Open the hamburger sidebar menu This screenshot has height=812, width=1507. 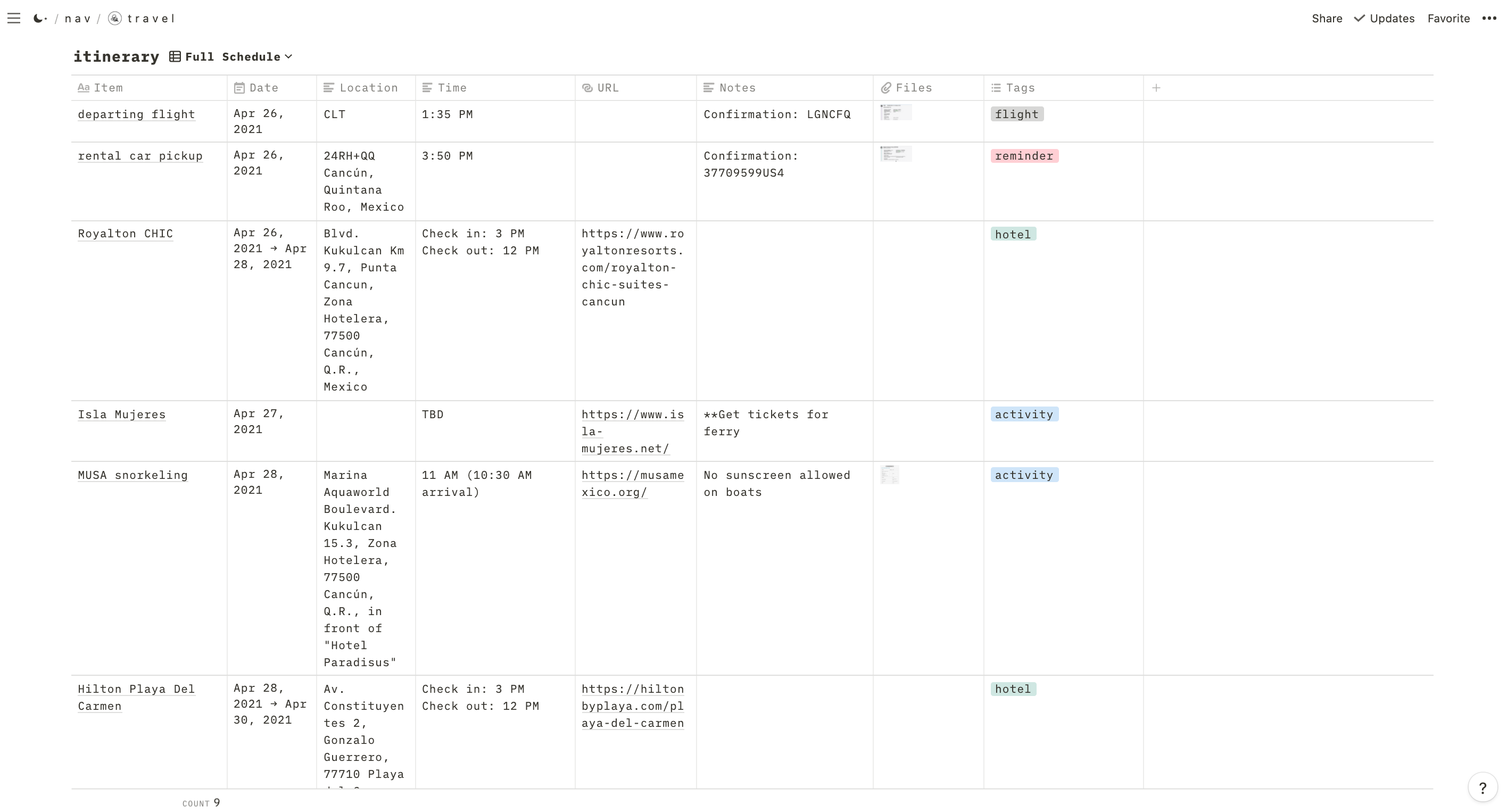[14, 18]
